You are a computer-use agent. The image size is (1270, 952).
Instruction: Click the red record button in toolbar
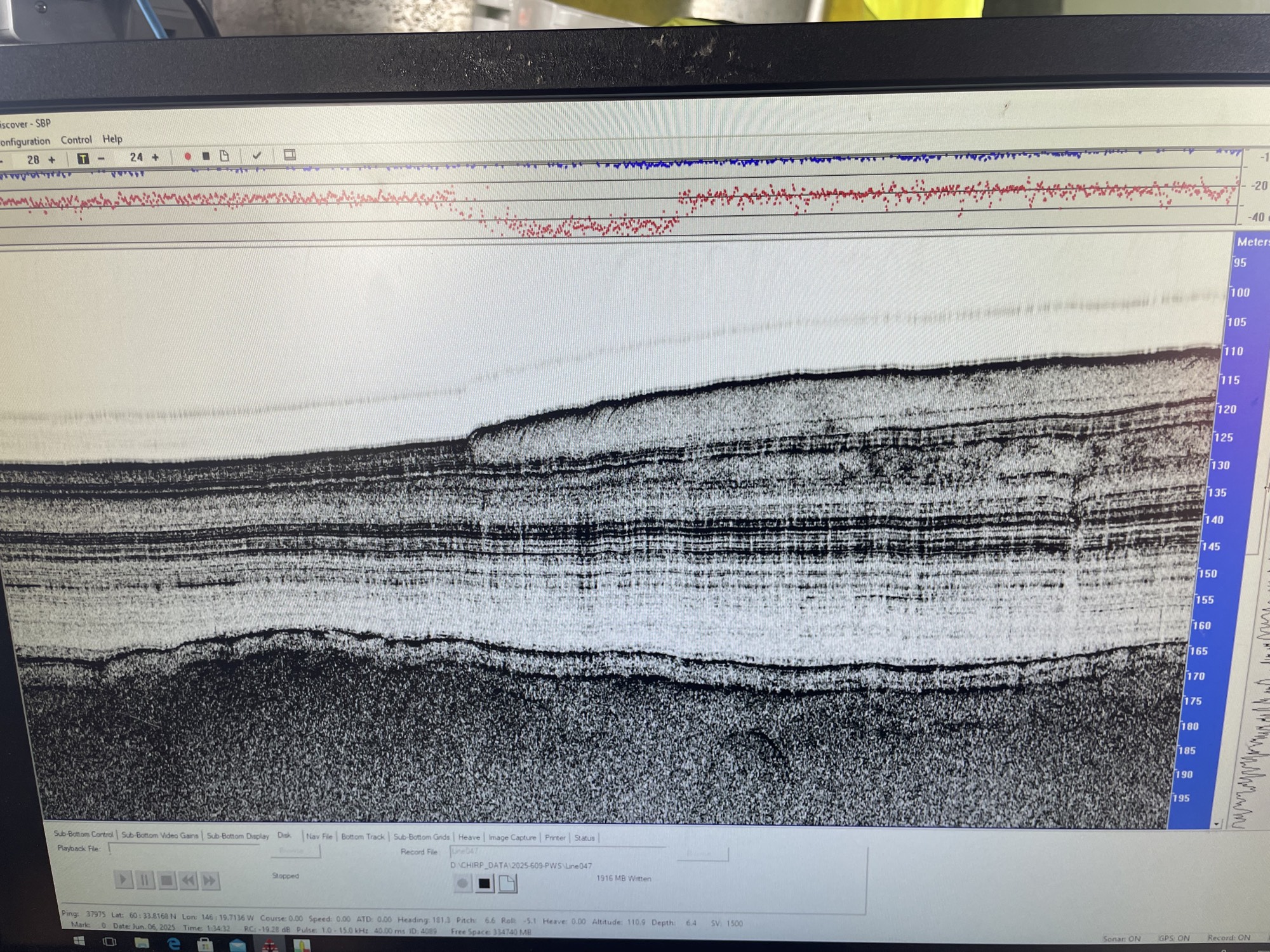tap(187, 156)
